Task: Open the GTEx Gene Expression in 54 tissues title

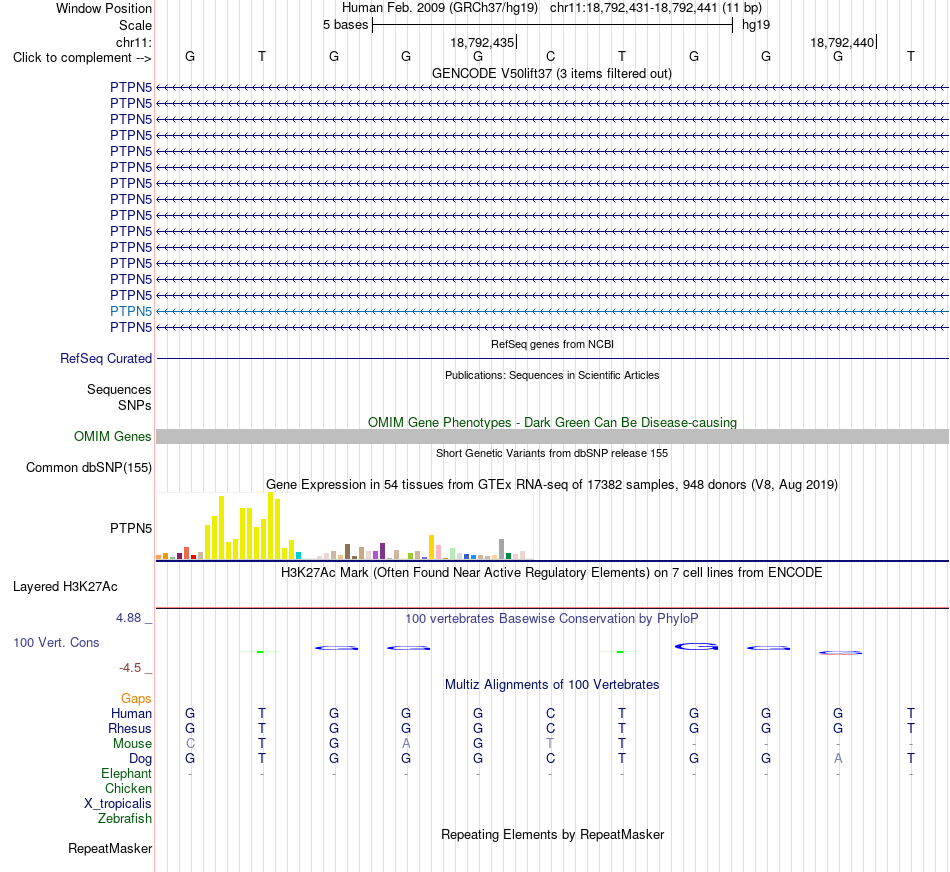Action: (x=552, y=485)
